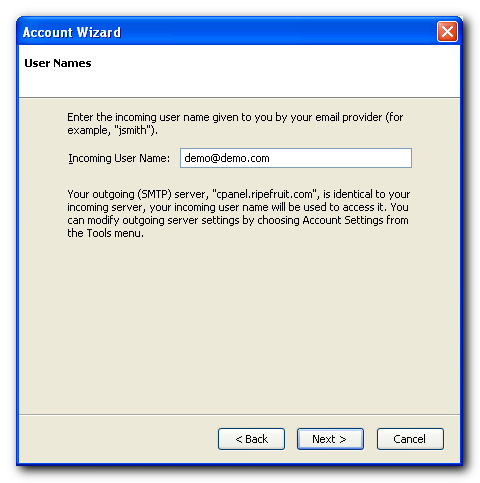Click "the Tools menu" text
Screen dimensions: 480x483
click(105, 233)
